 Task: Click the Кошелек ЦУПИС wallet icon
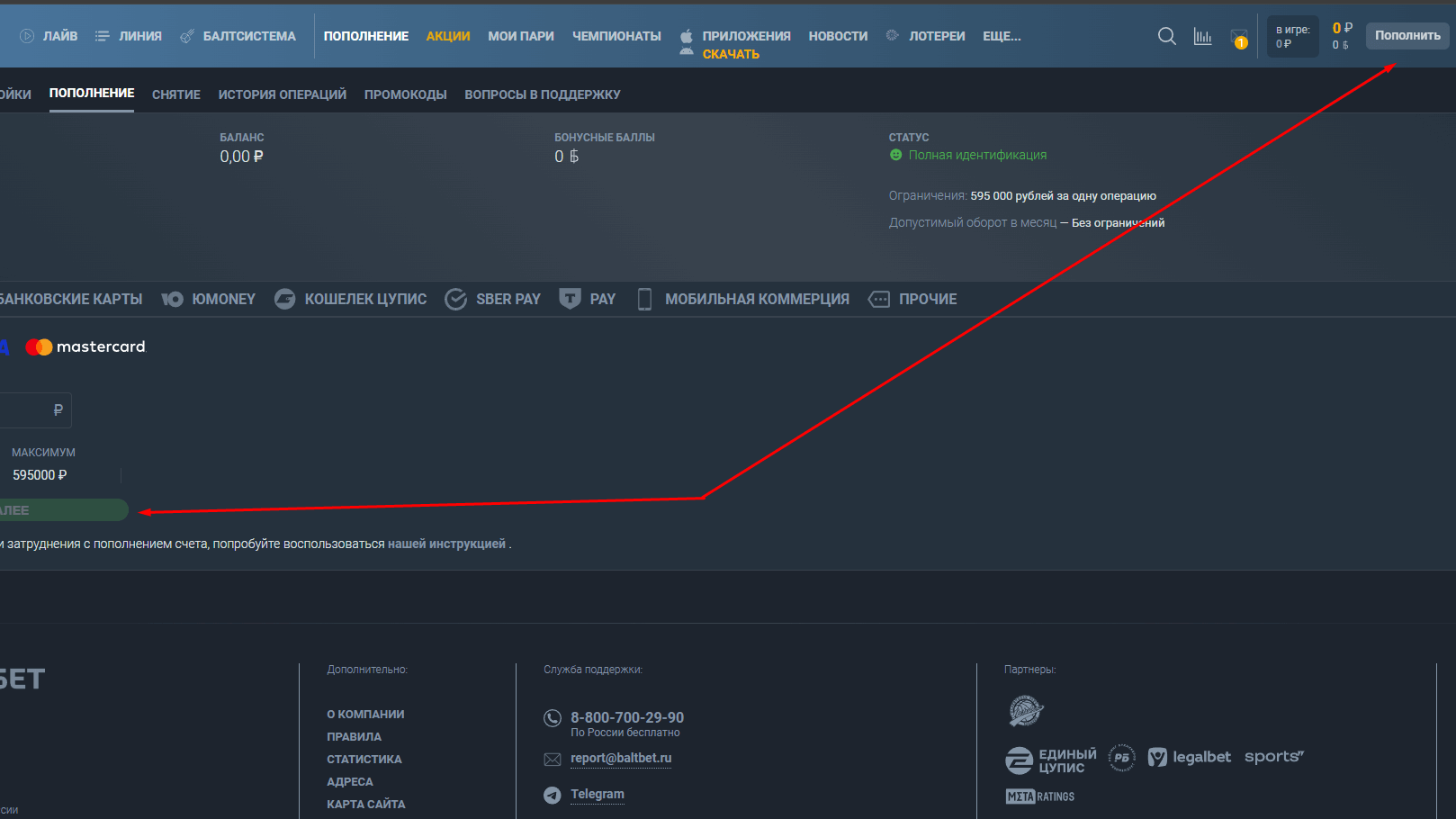pyautogui.click(x=284, y=299)
